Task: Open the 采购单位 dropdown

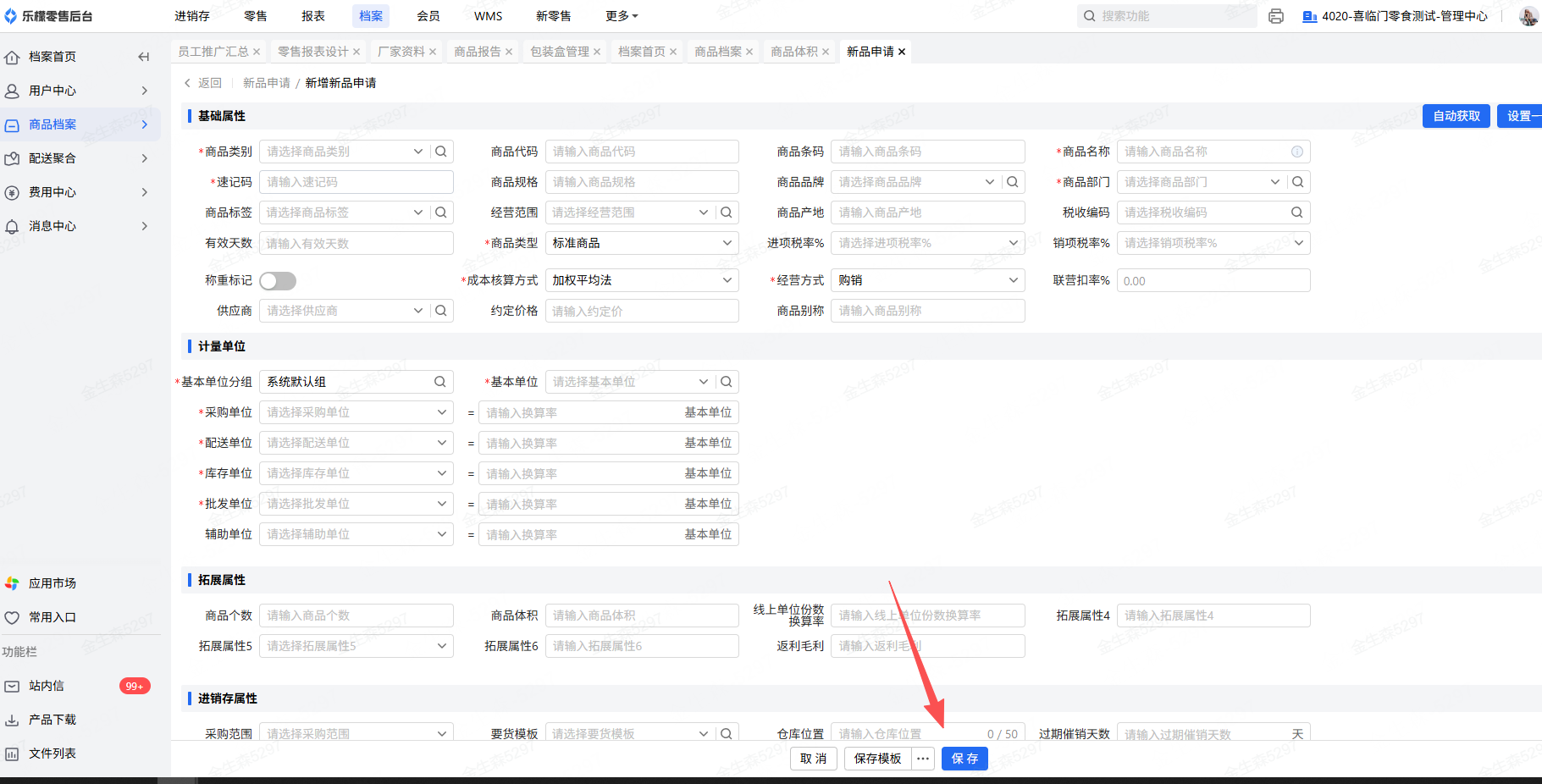Action: pyautogui.click(x=356, y=412)
